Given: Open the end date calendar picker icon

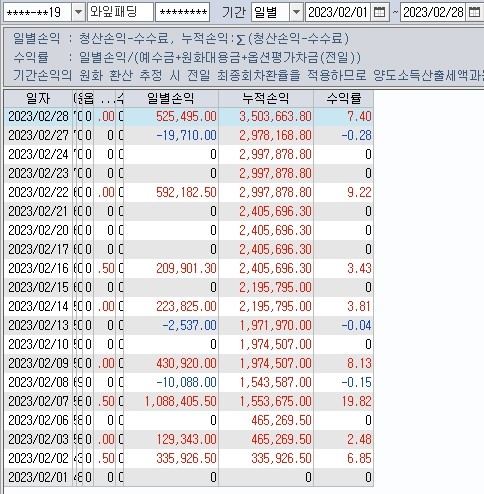Looking at the screenshot, I should click(474, 12).
